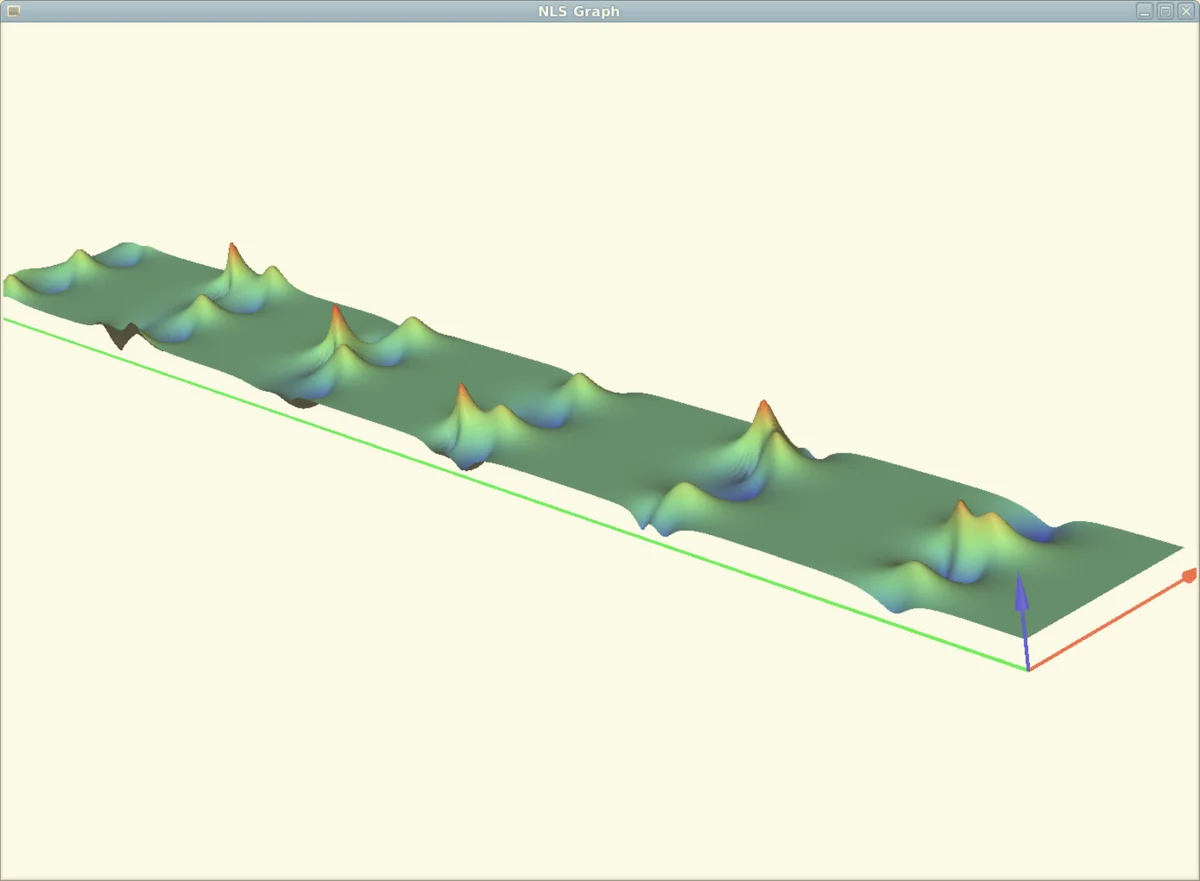Minimize the NLS Graph window
1200x881 pixels.
(1145, 11)
